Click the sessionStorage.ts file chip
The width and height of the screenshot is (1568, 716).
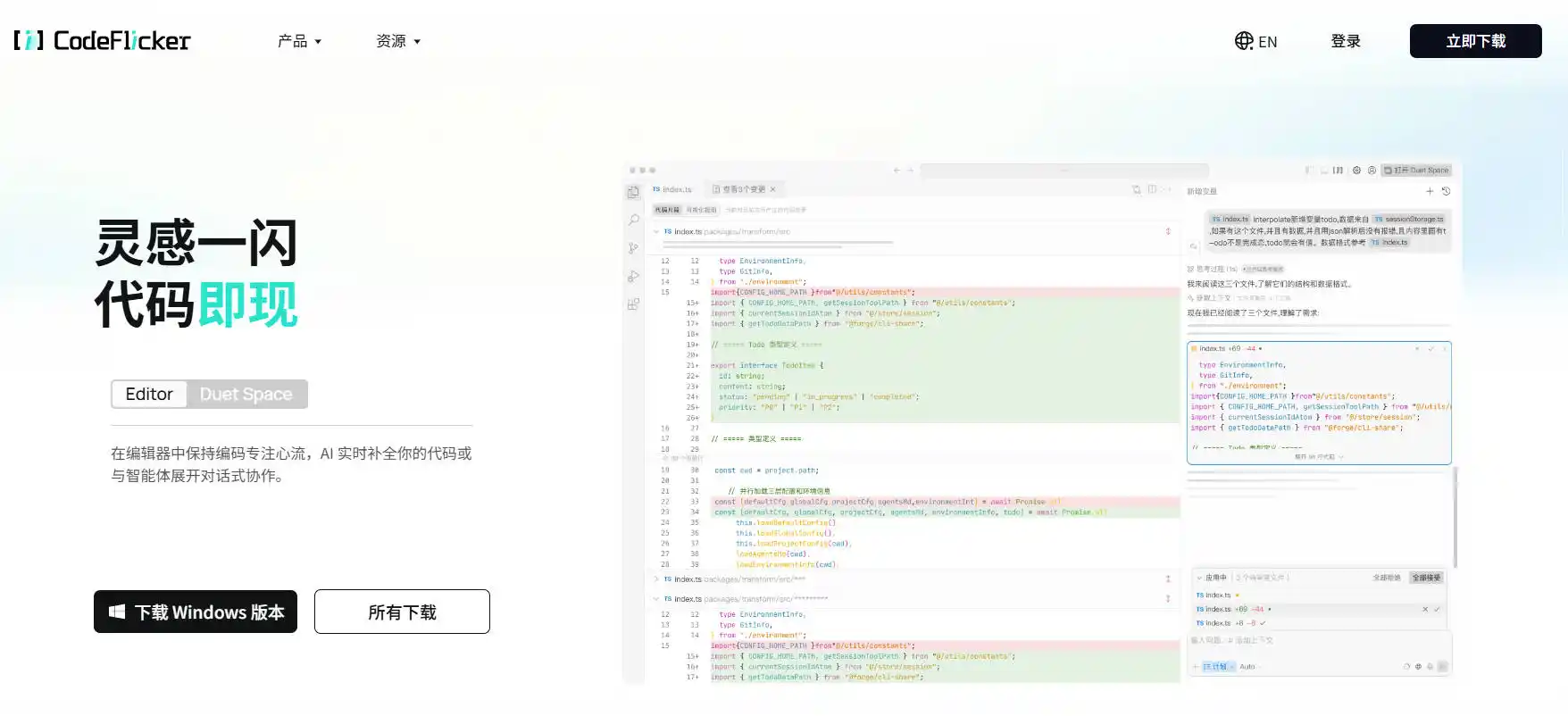click(1408, 219)
